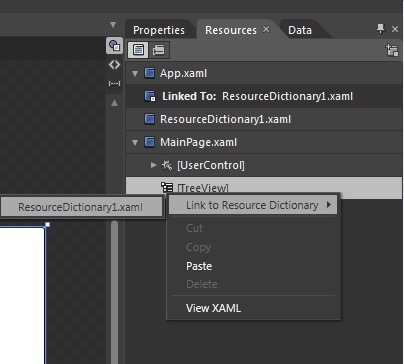Collapse the MainPage.xaml node
The image size is (404, 364).
(135, 143)
